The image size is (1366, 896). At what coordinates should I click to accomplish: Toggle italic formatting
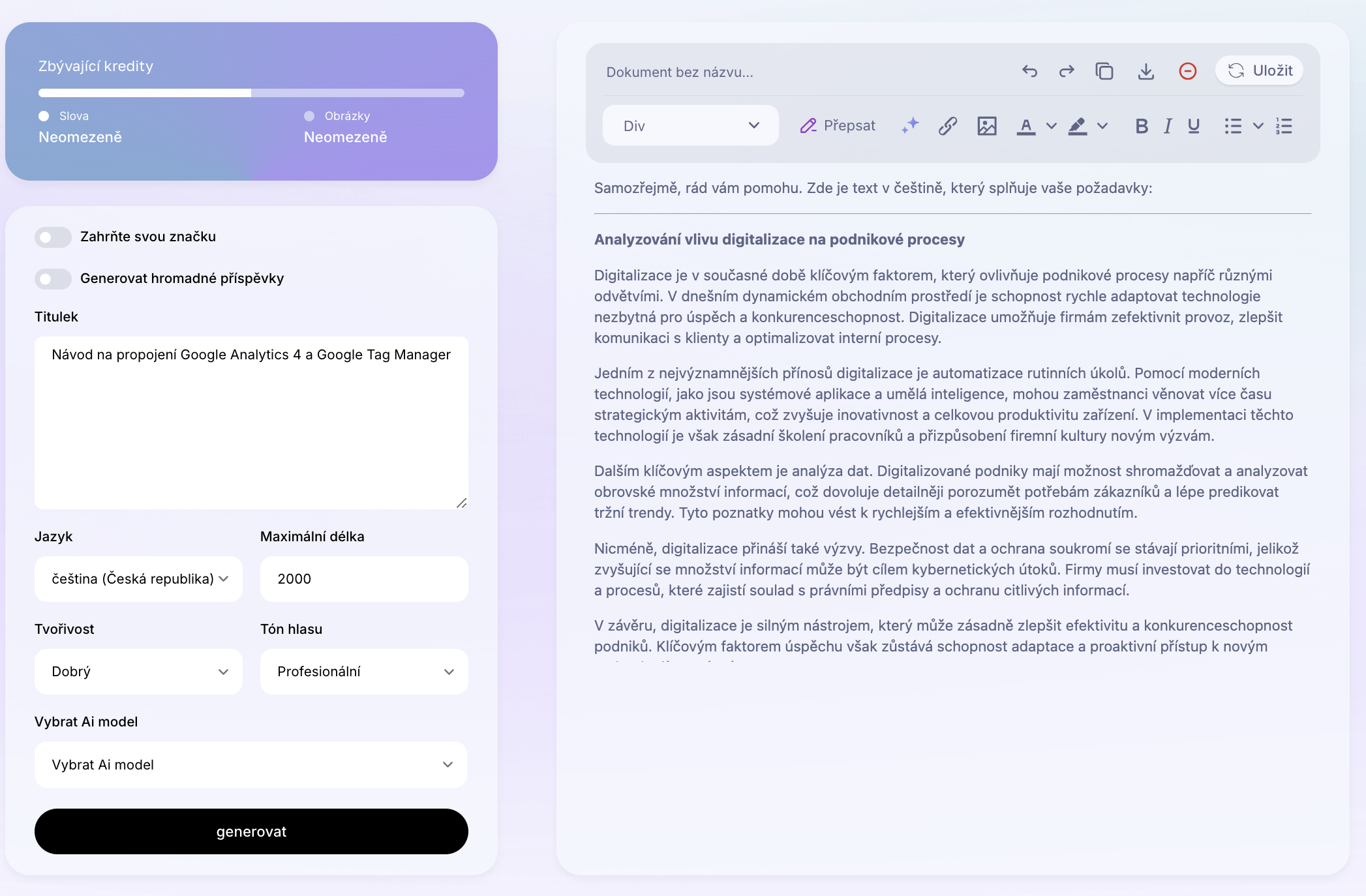(x=1168, y=126)
